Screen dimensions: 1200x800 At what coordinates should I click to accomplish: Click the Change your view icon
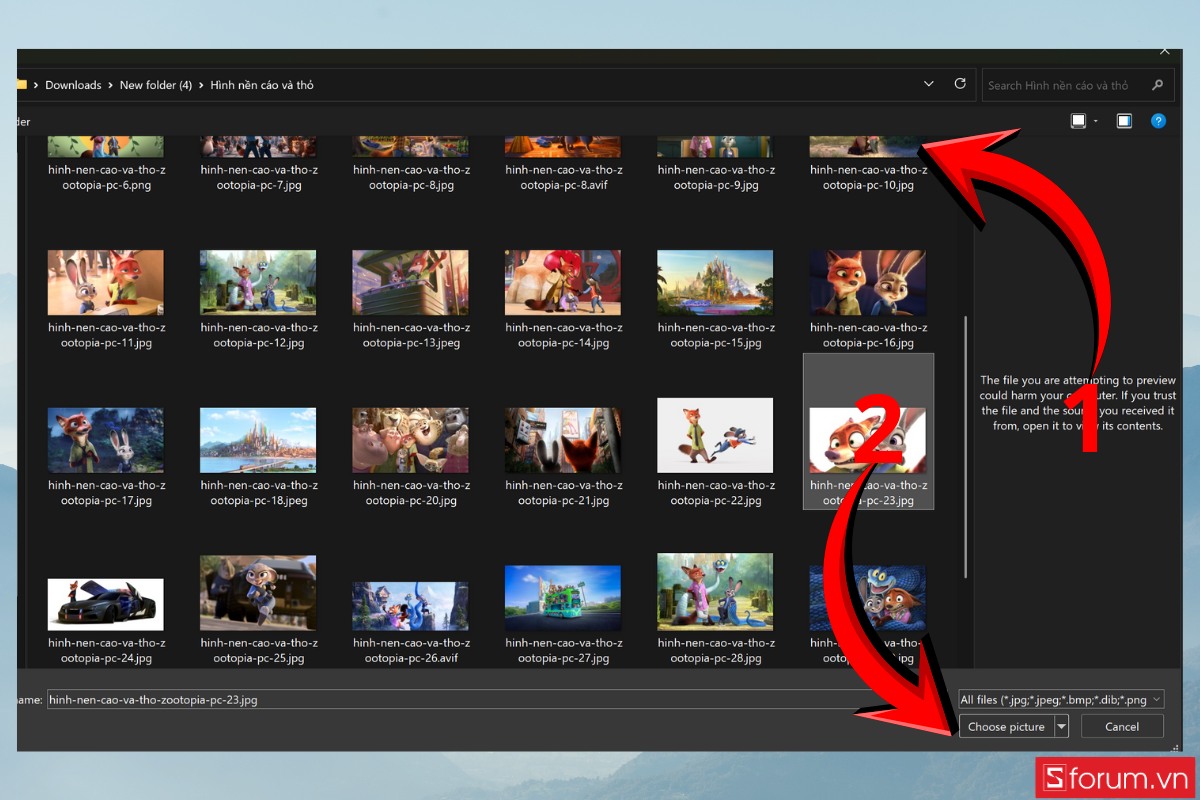(x=1078, y=121)
